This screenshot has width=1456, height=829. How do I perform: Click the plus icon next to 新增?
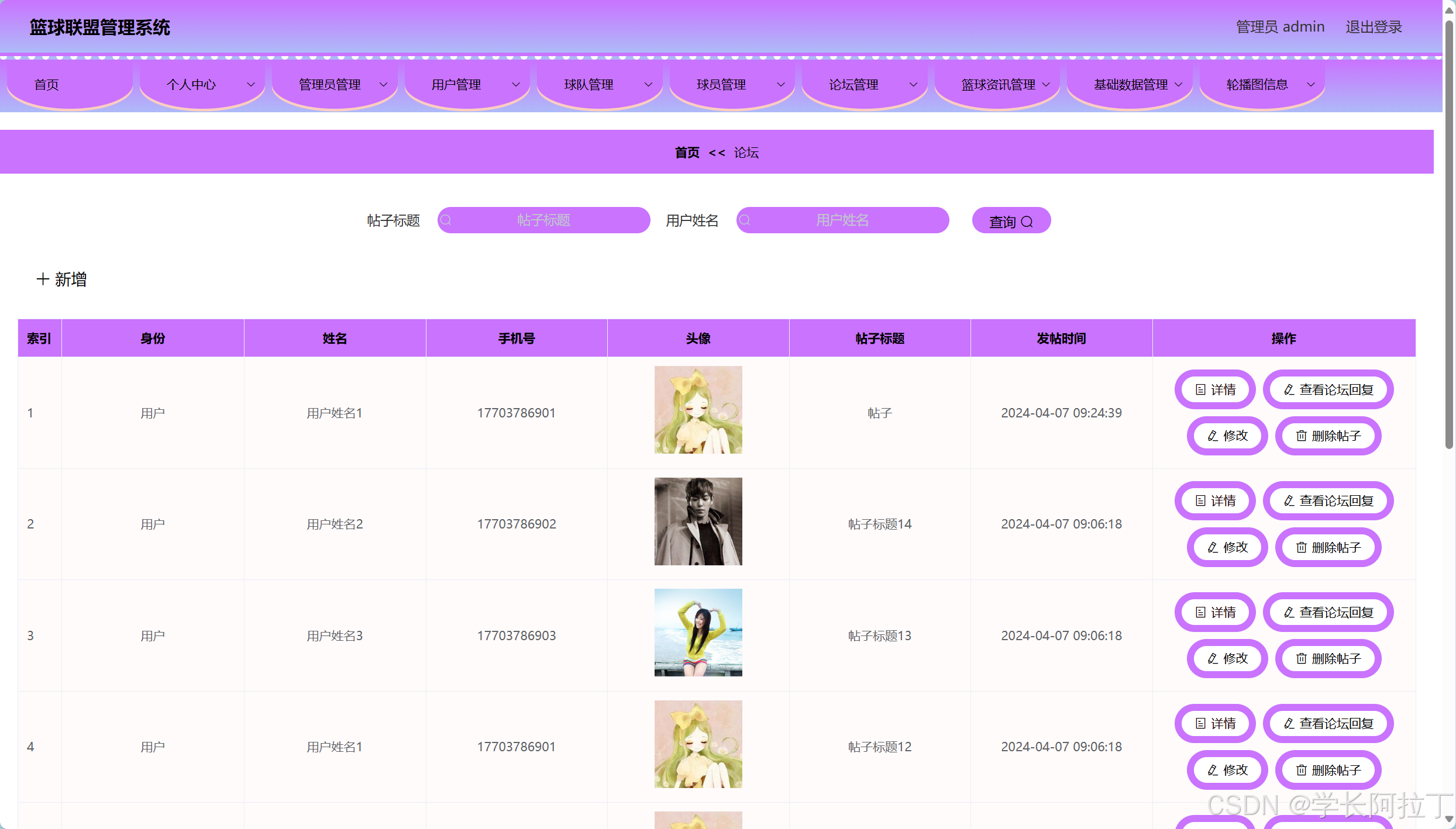[x=42, y=279]
